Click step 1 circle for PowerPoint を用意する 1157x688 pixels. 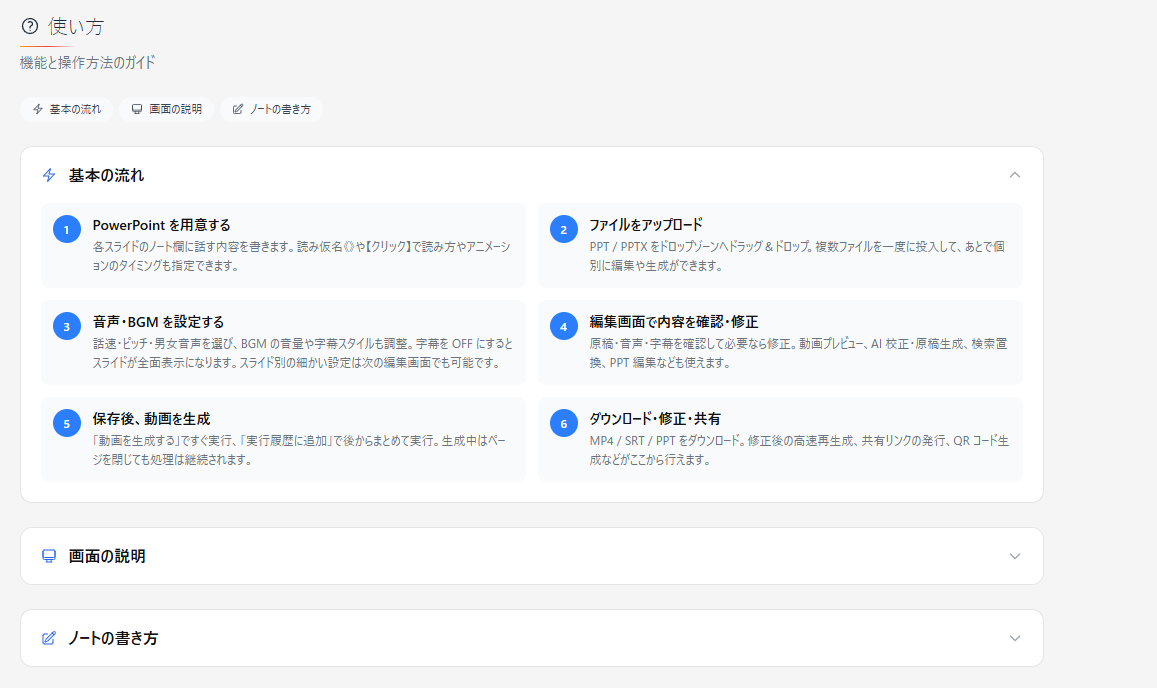(66, 230)
